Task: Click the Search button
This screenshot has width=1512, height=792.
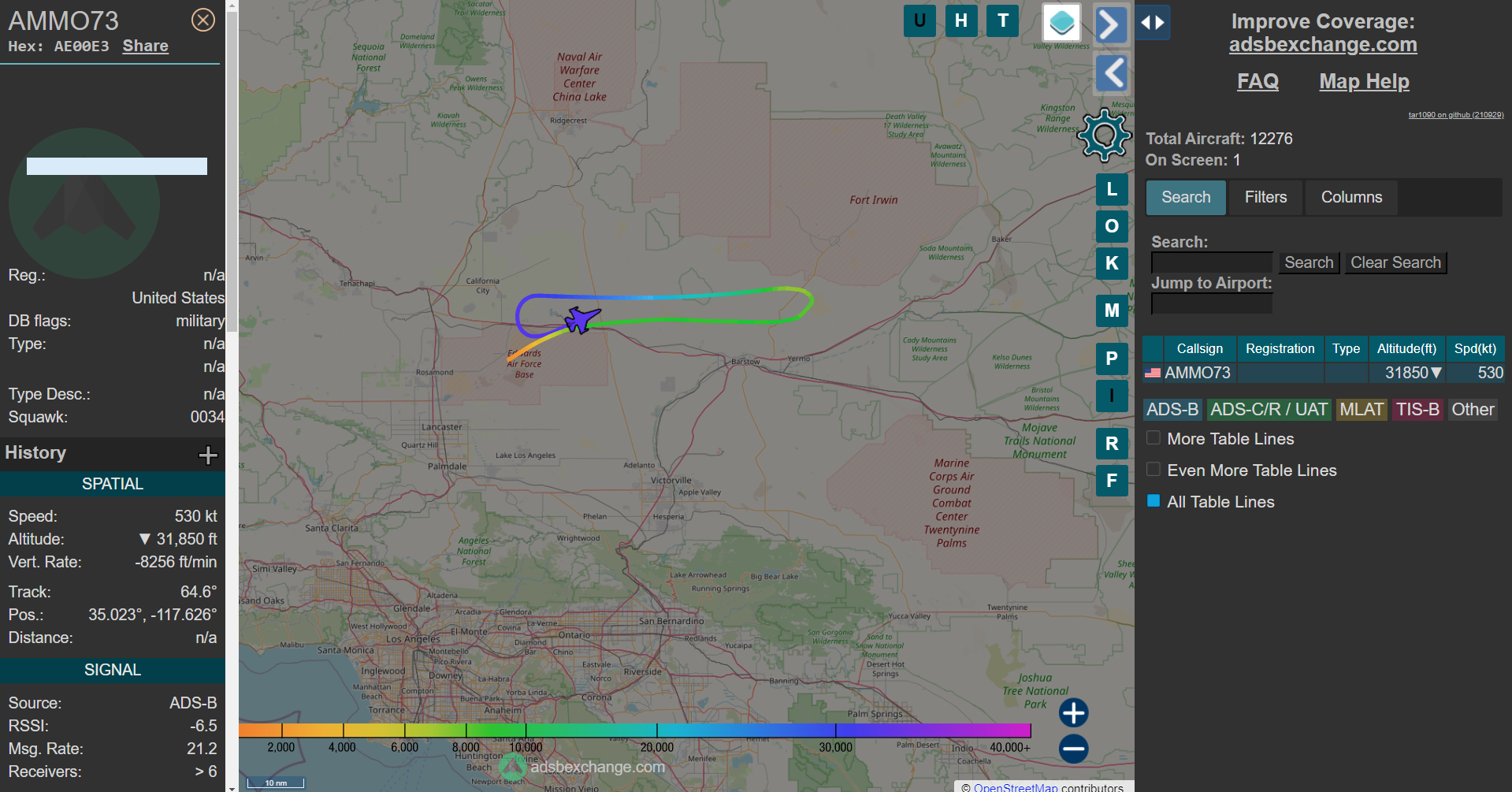Action: [1309, 262]
